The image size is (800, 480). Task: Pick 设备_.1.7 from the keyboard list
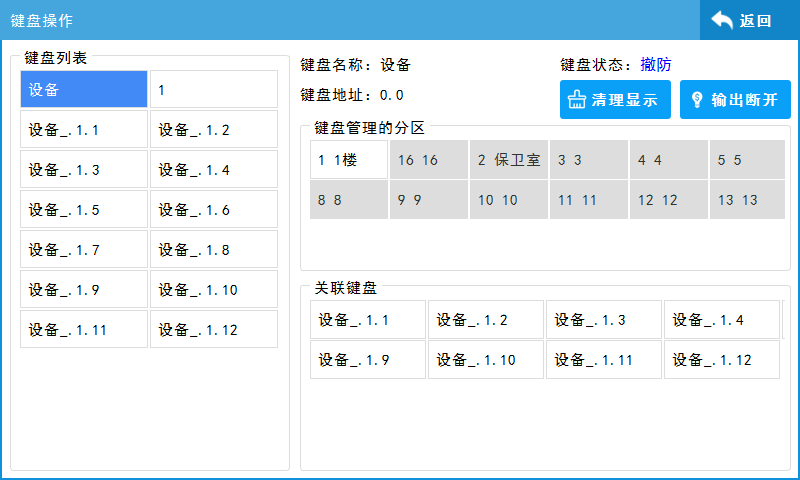click(84, 250)
